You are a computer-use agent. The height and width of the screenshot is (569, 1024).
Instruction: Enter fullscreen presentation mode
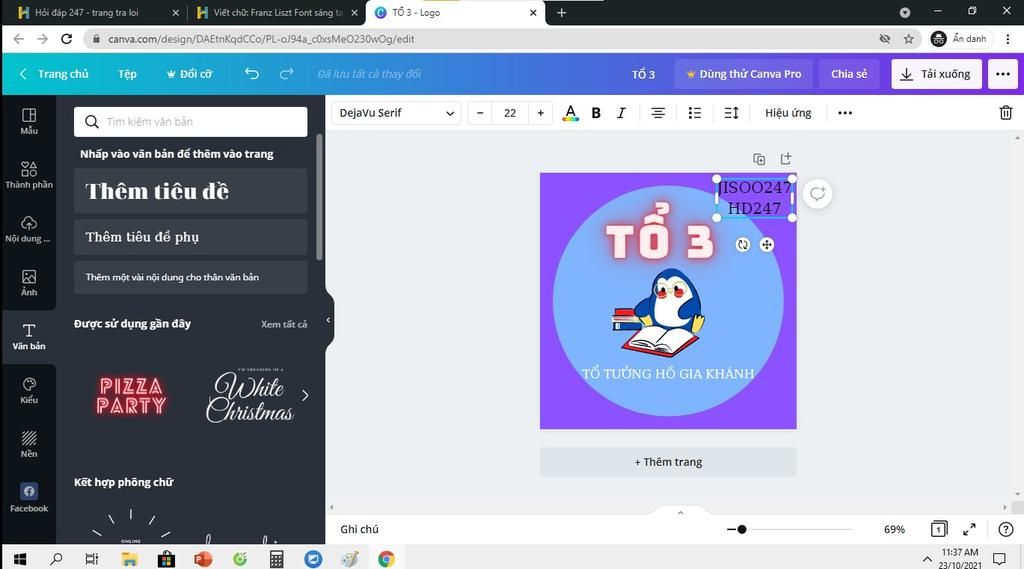click(969, 529)
